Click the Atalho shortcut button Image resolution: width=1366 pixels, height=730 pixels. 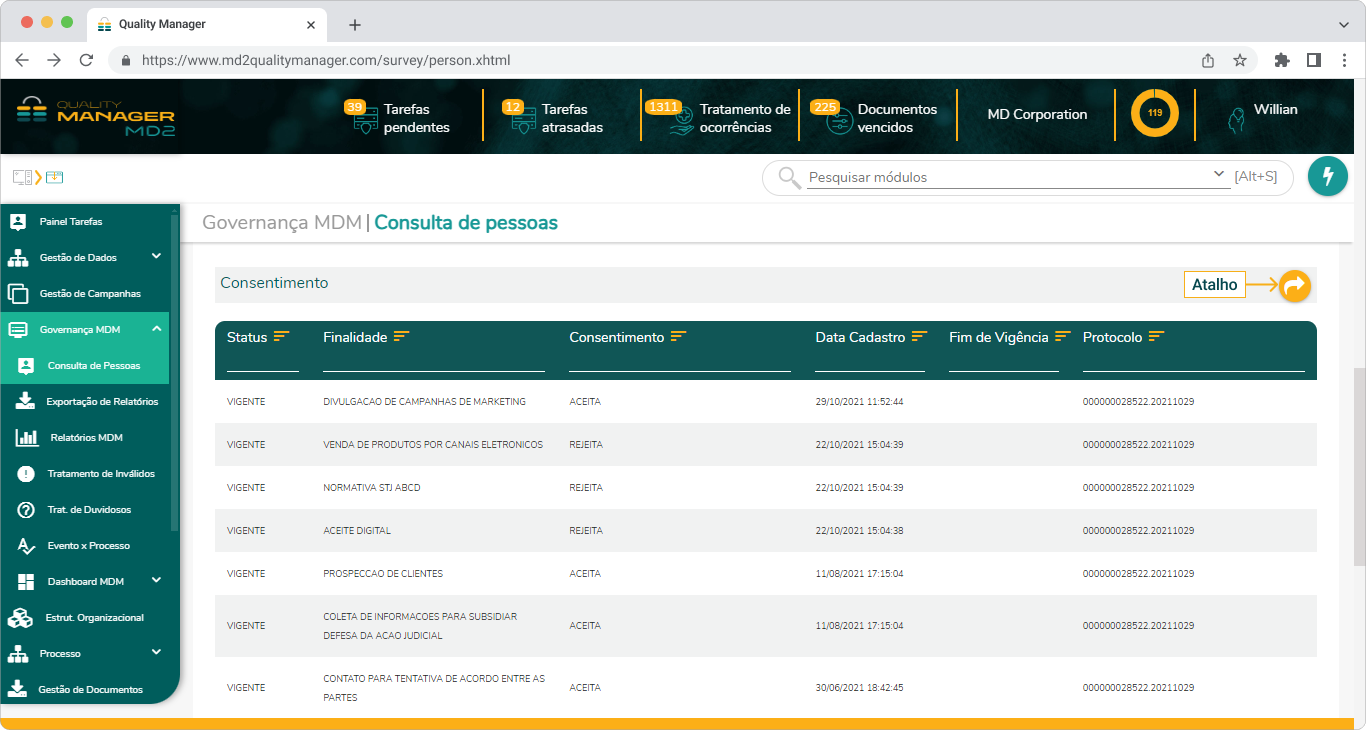[1214, 284]
